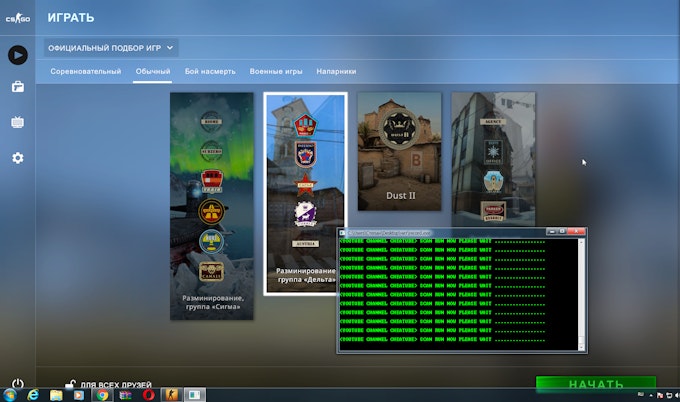
Task: Click the CANALS map badge
Action: click(x=211, y=271)
